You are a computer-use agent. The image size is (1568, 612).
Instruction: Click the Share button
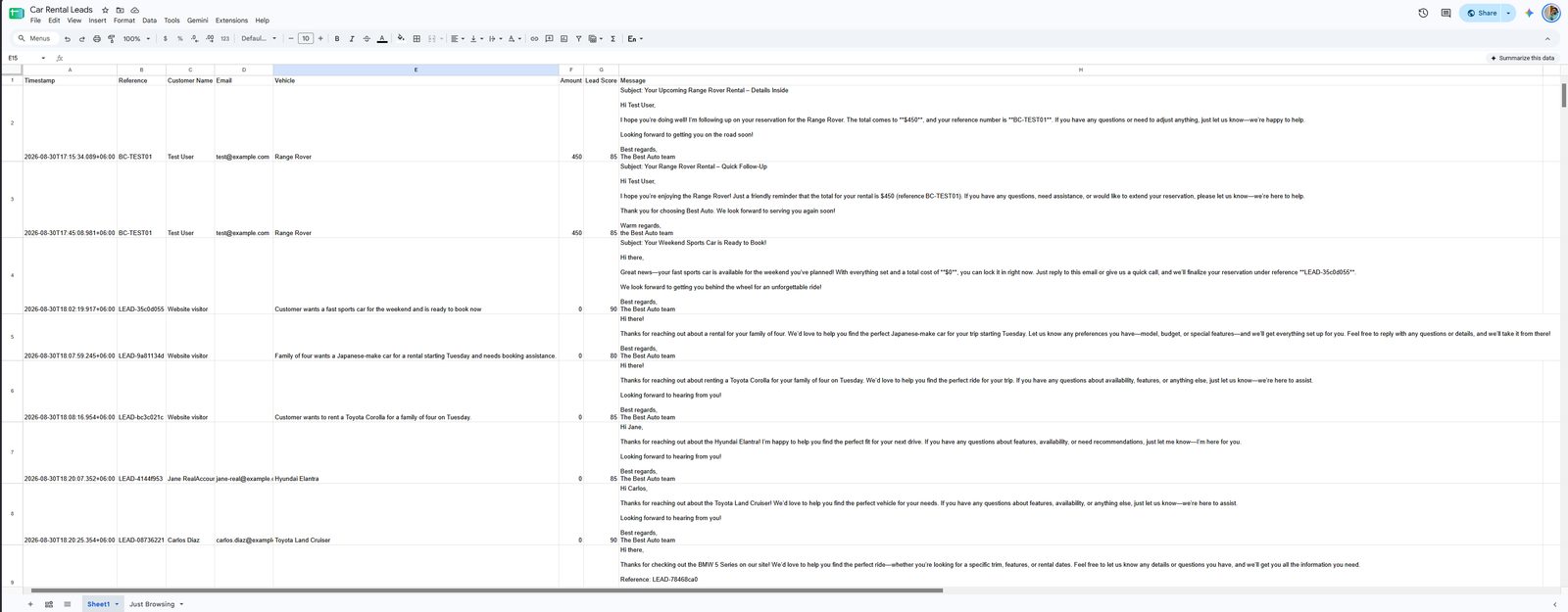coord(1482,13)
